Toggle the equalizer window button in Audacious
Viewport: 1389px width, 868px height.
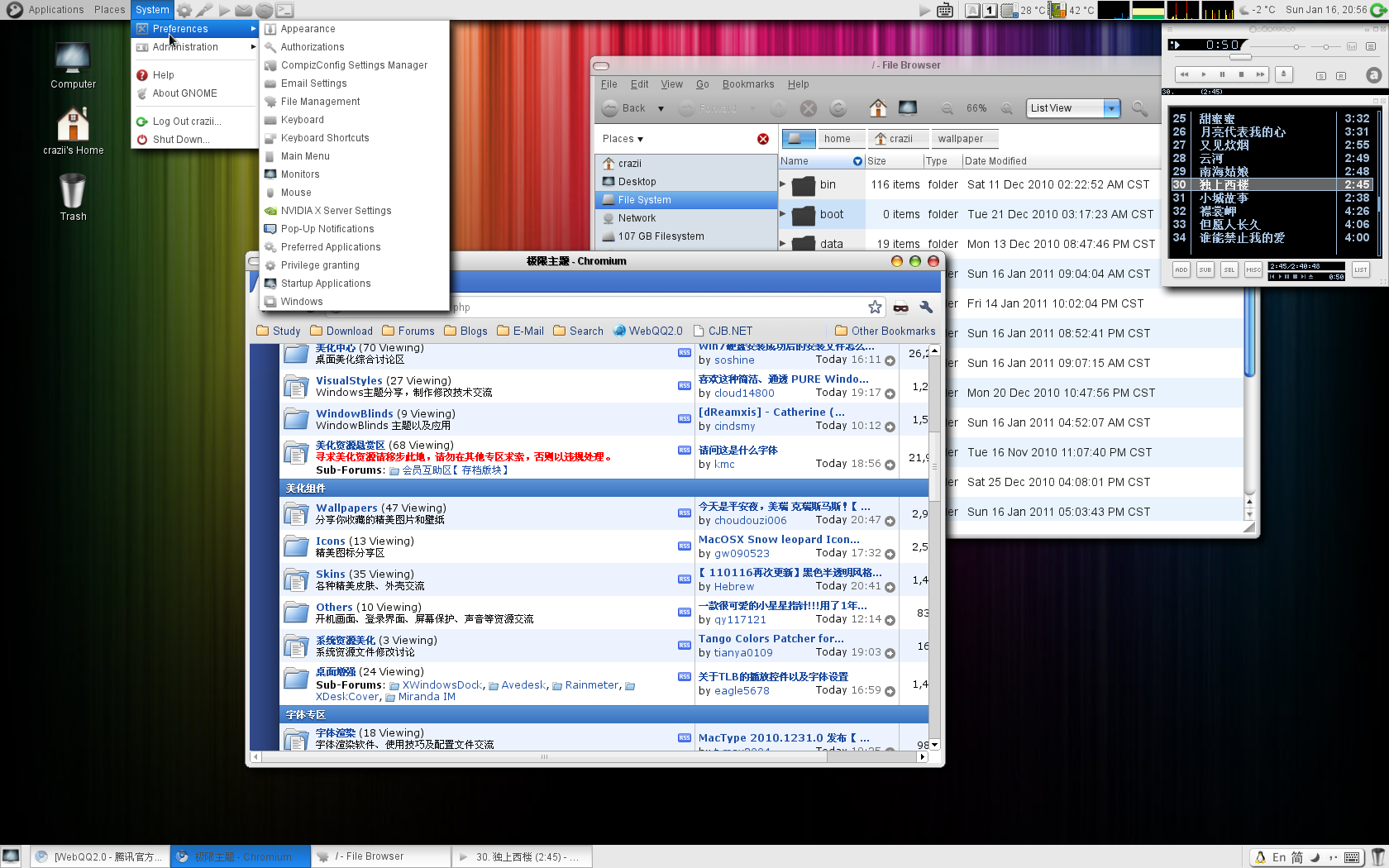pyautogui.click(x=1352, y=46)
